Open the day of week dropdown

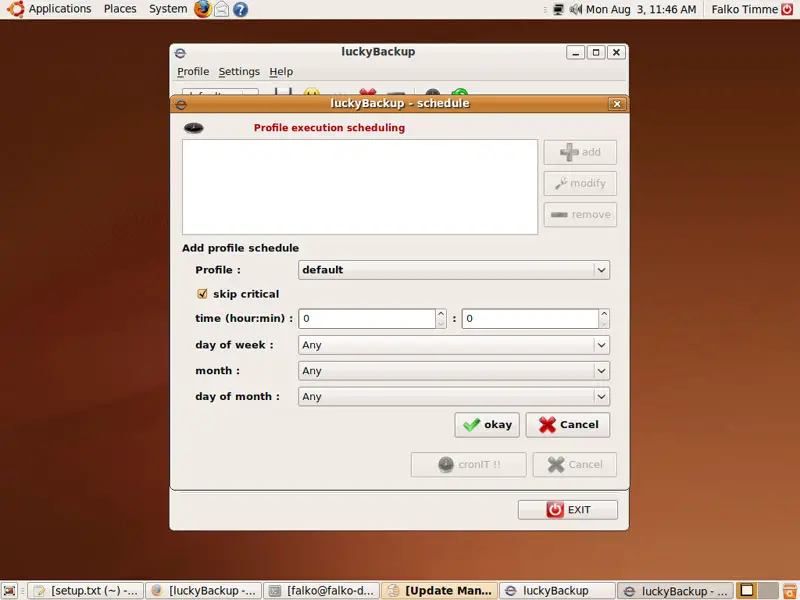point(454,345)
